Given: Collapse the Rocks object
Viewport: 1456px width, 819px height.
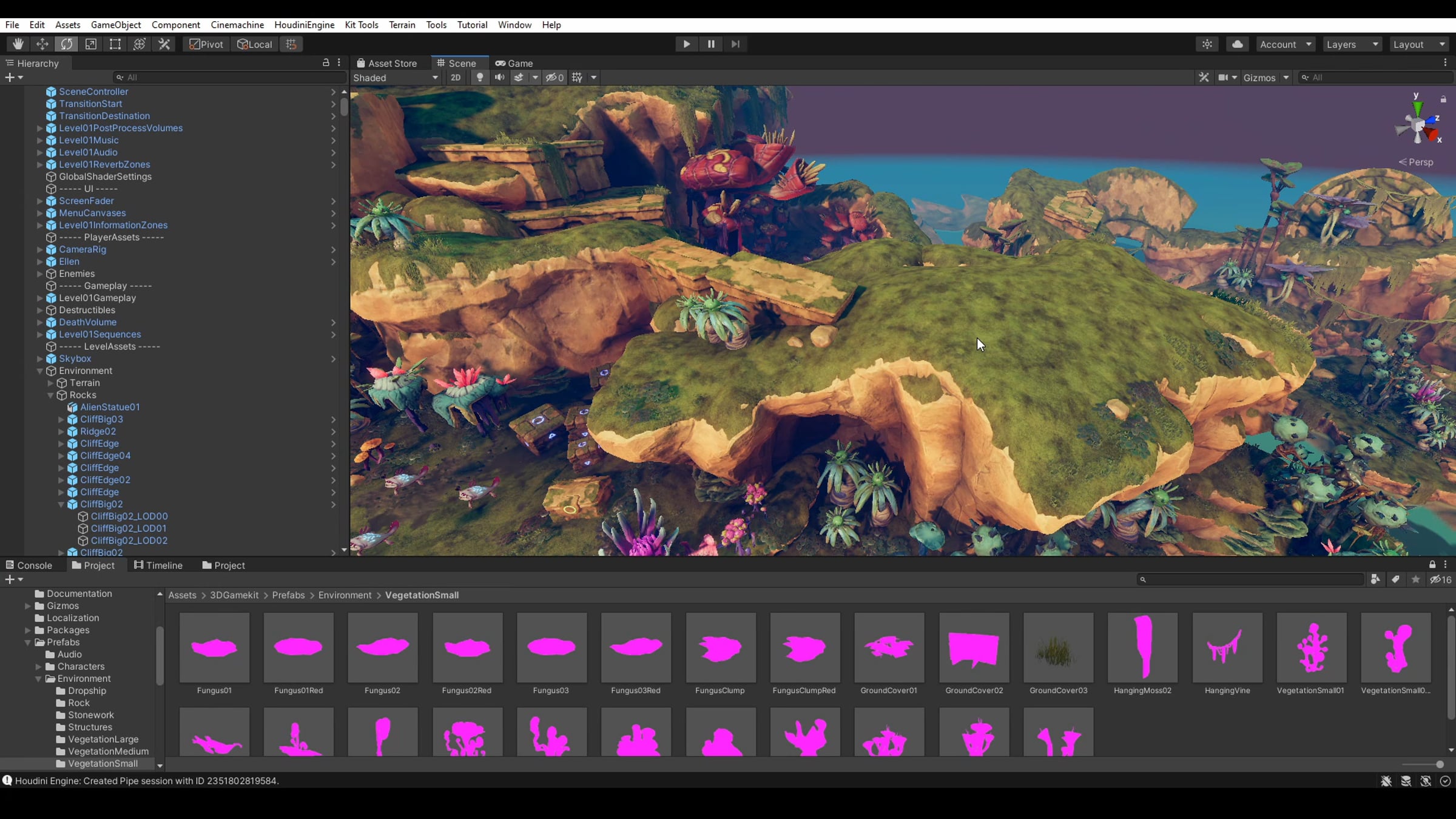Looking at the screenshot, I should (51, 395).
